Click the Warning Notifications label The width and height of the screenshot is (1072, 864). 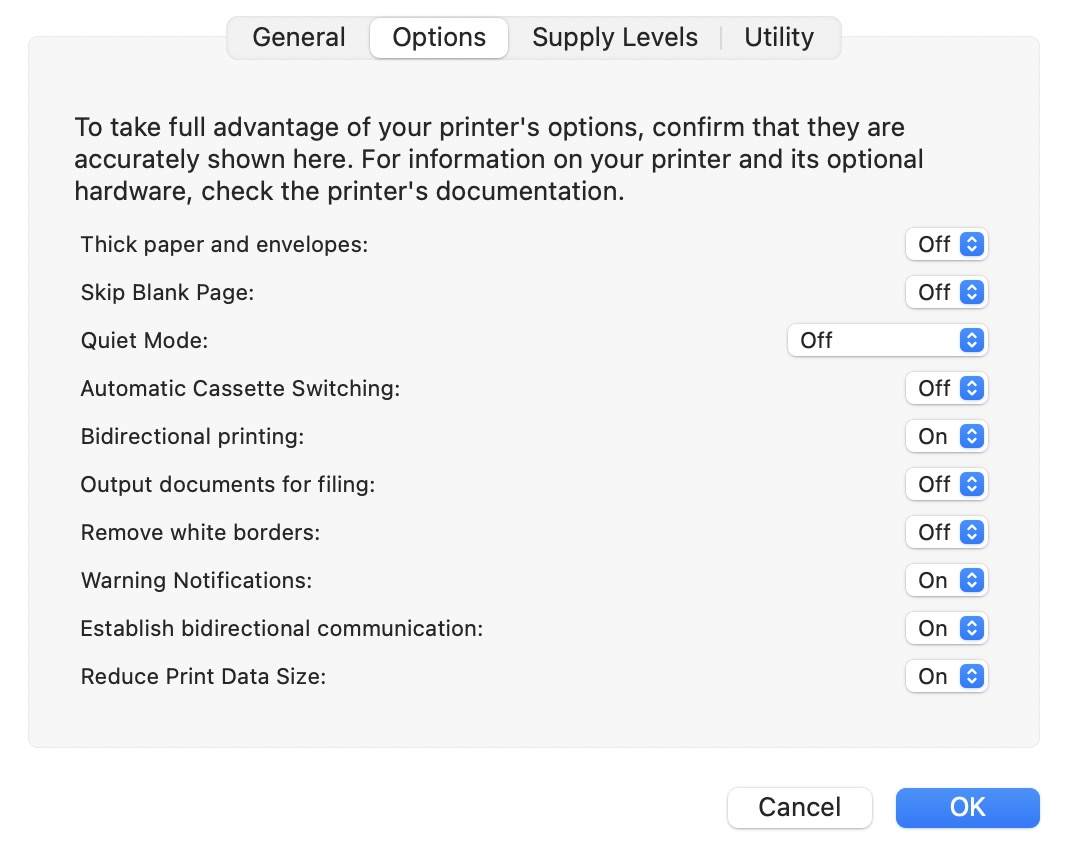click(196, 580)
